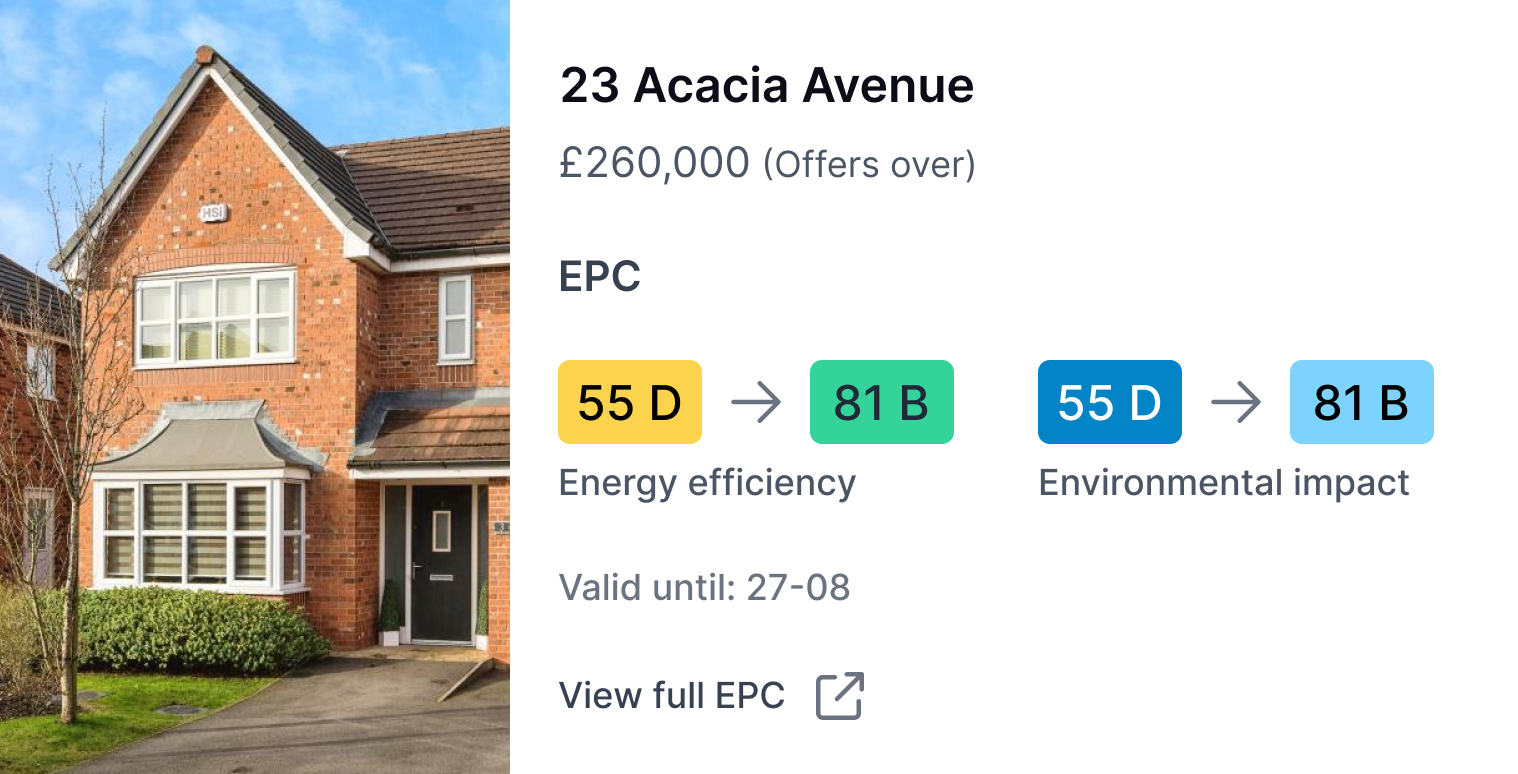Open the external link icon beside View full EPC
The width and height of the screenshot is (1518, 774).
click(839, 696)
